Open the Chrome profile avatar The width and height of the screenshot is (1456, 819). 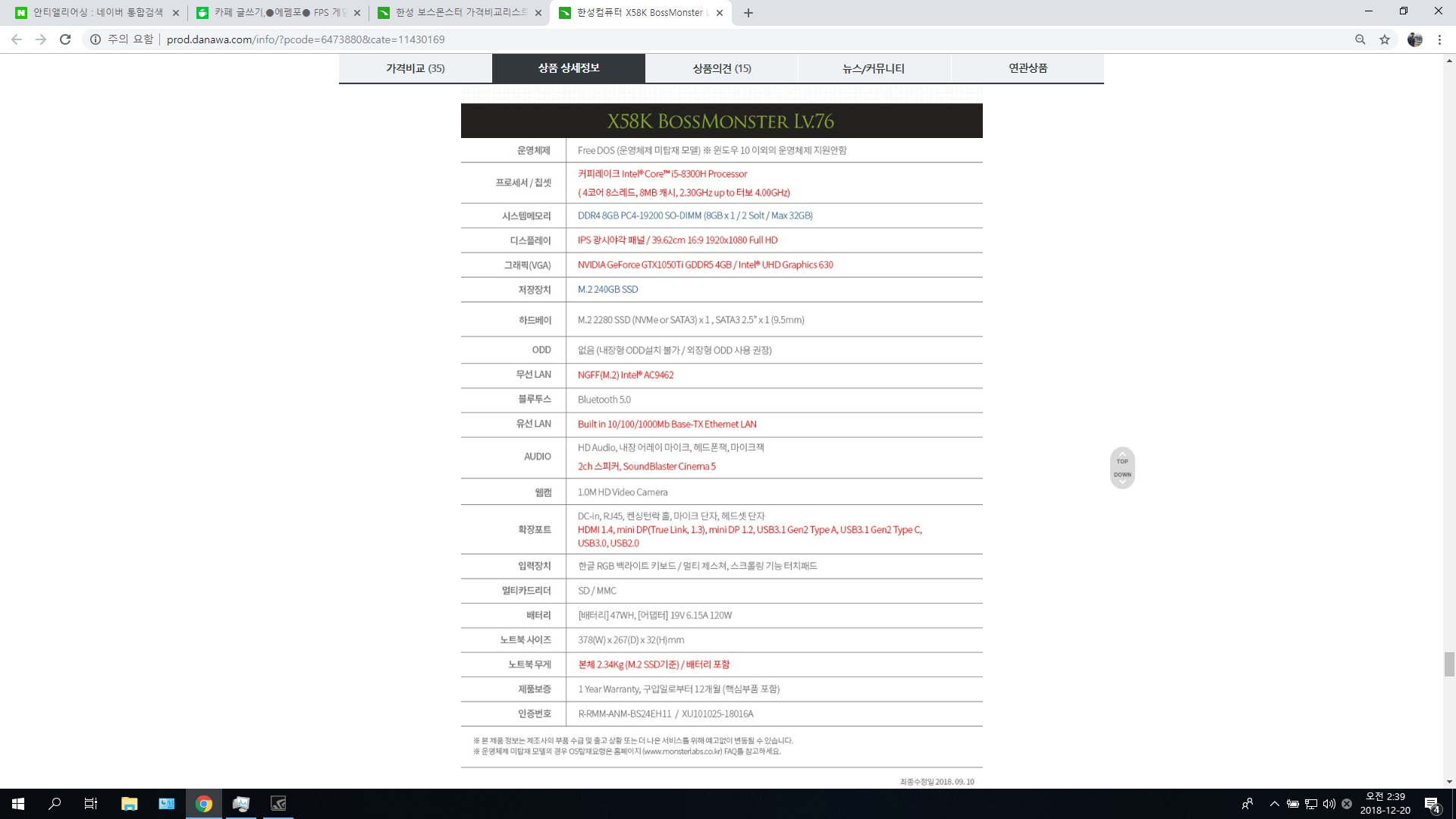pyautogui.click(x=1415, y=39)
